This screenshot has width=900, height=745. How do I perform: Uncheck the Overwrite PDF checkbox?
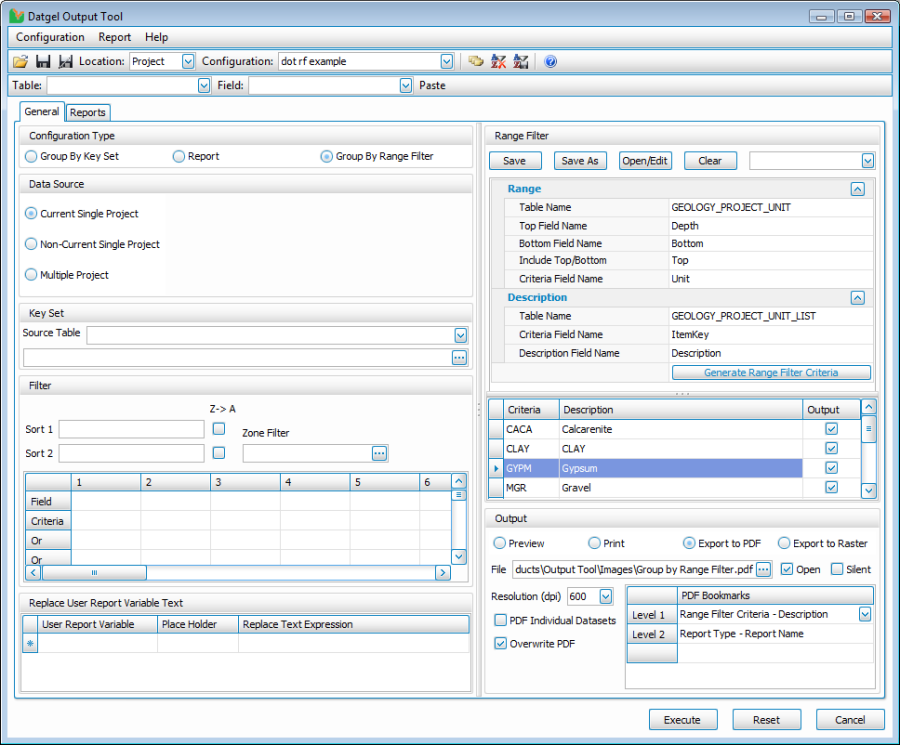click(501, 643)
